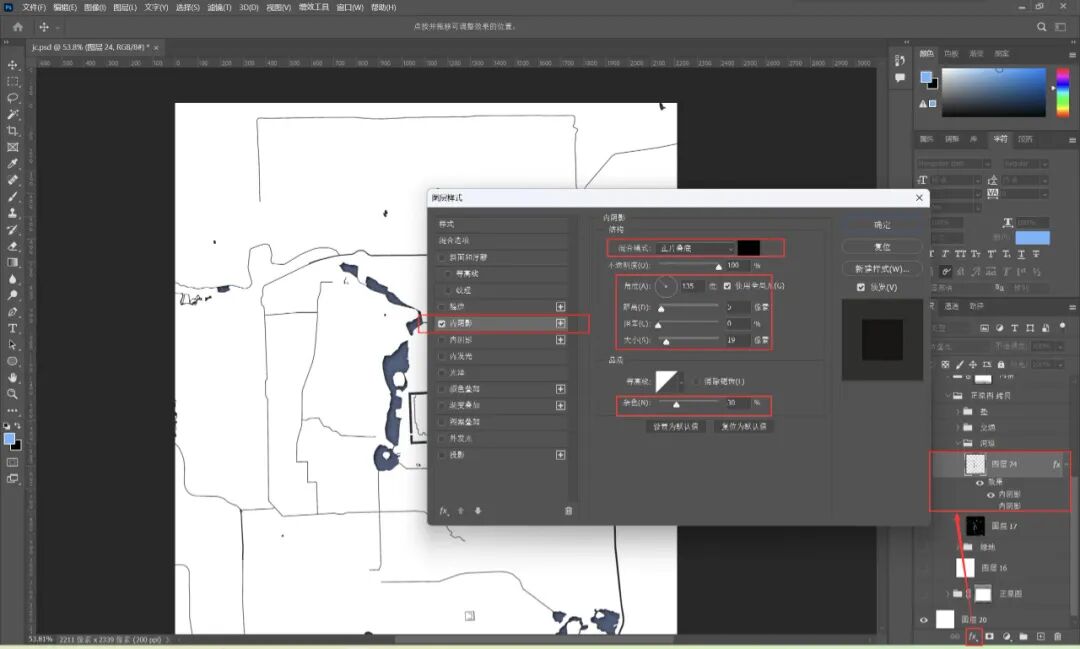
Task: Click the 复位为默认值 button
Action: (744, 426)
